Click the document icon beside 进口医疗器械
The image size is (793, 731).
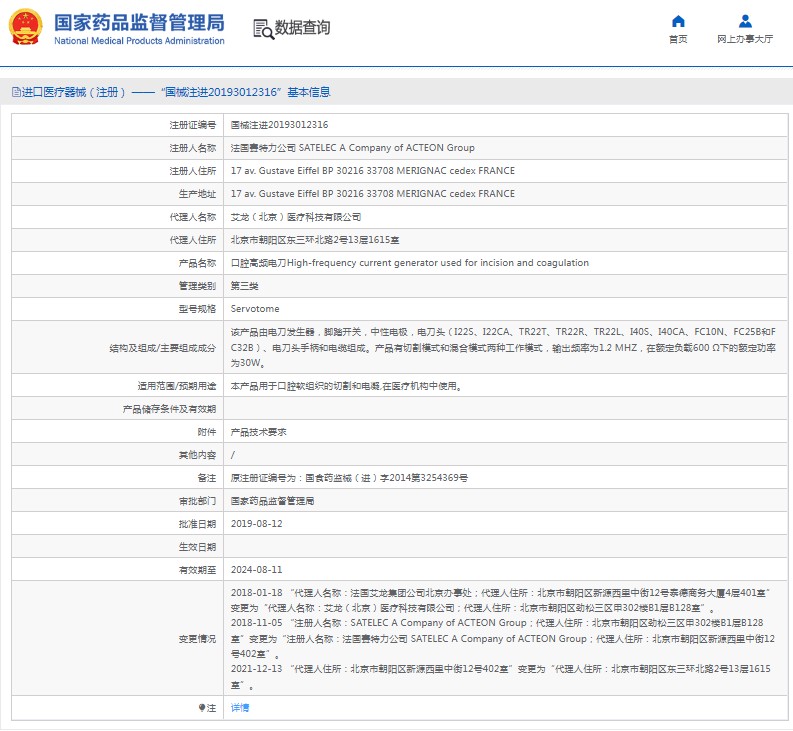pos(16,92)
